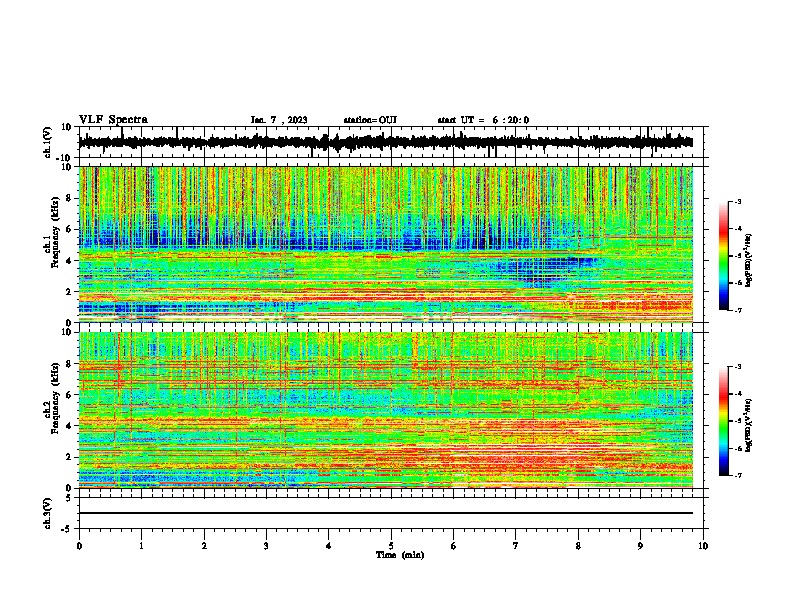Click the ch.1 spectrogram color scale bar
Image resolution: width=792 pixels, height=612 pixels.
tap(723, 256)
